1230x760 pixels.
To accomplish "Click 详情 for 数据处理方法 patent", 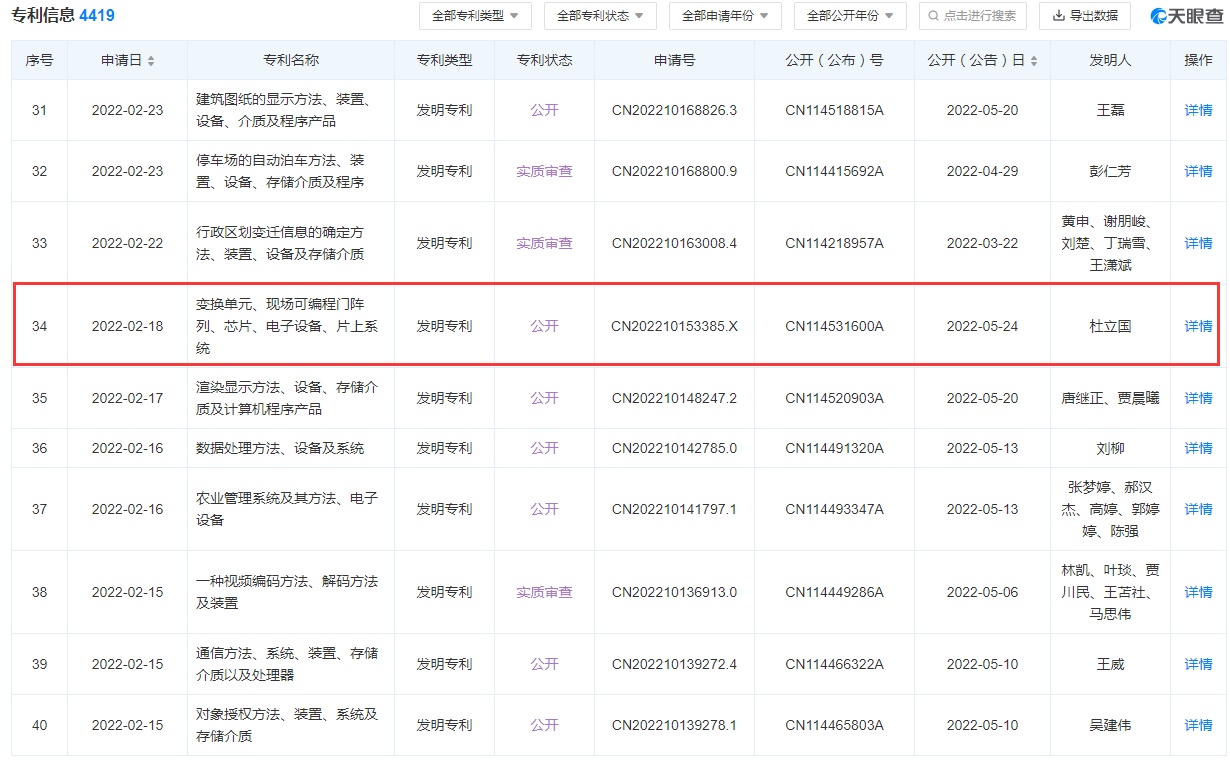I will pos(1198,448).
